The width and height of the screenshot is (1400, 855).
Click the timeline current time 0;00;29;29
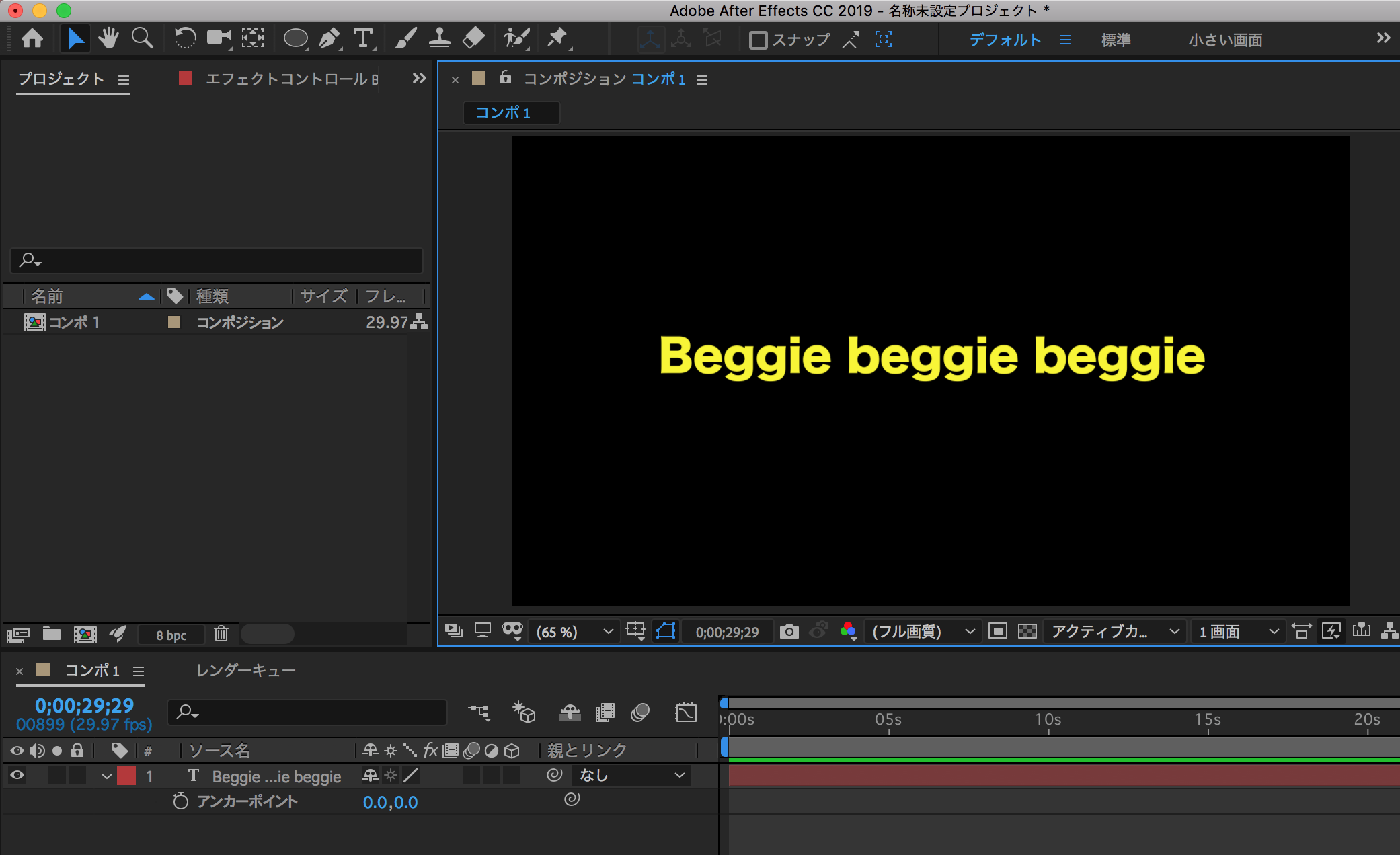point(85,705)
